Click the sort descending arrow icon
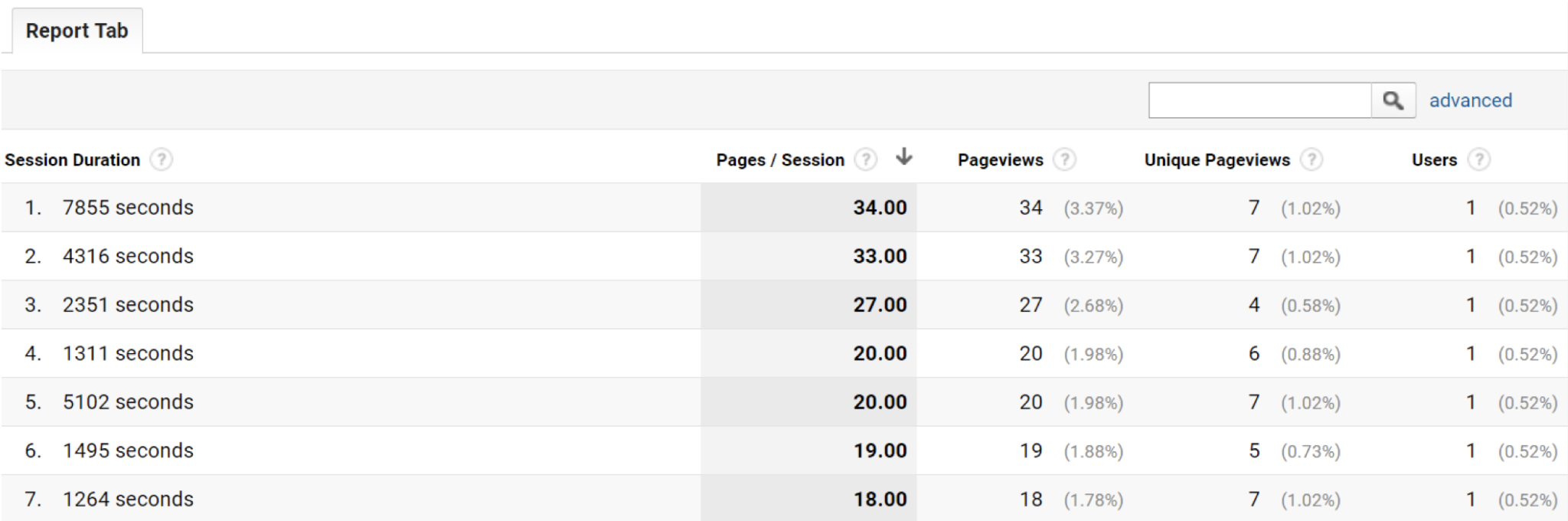Viewport: 1568px width, 521px height. pyautogui.click(x=904, y=157)
